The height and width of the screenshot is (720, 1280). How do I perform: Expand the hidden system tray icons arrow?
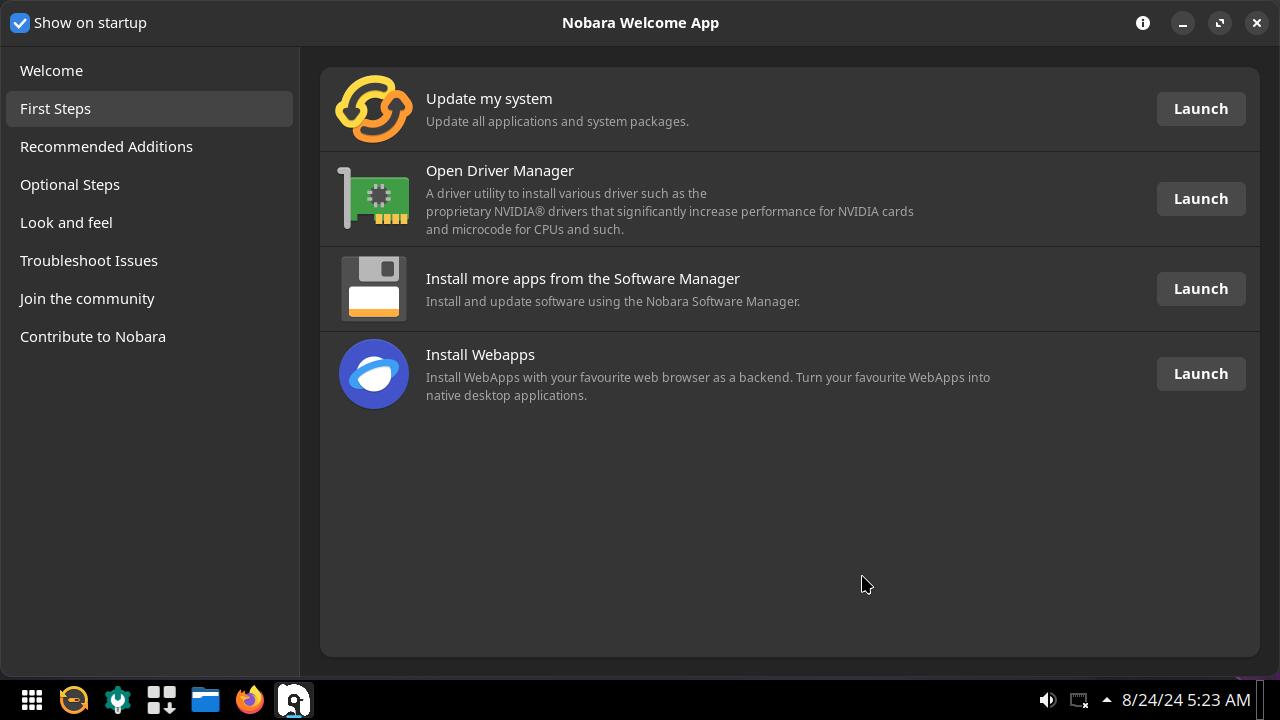coord(1107,700)
